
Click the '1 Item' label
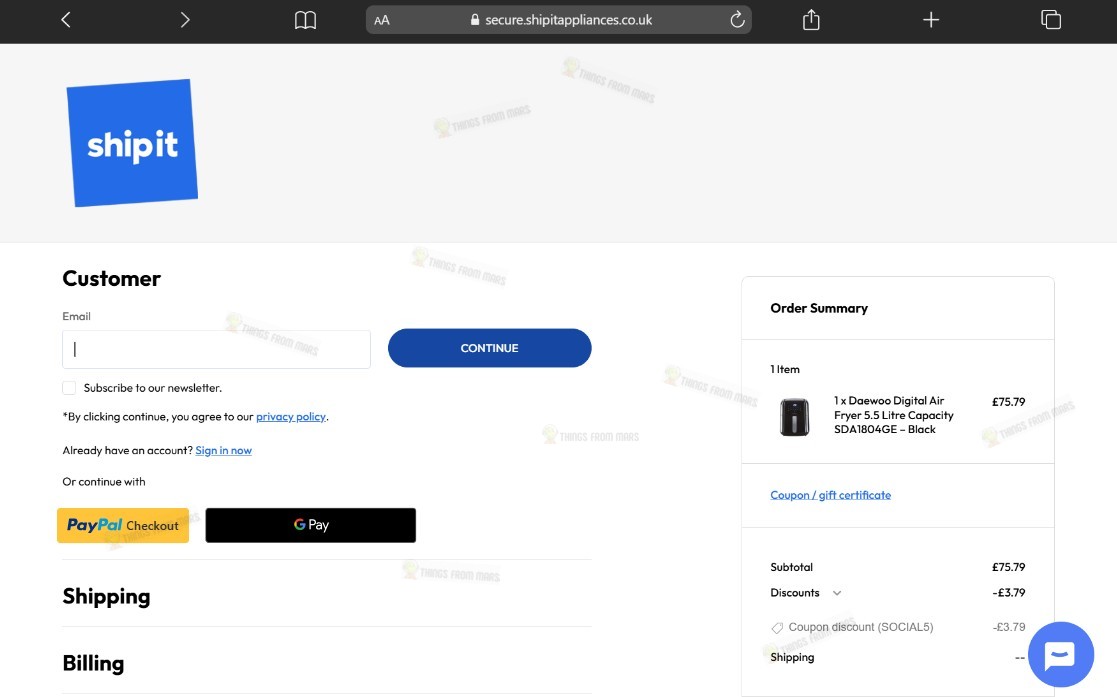coord(784,369)
